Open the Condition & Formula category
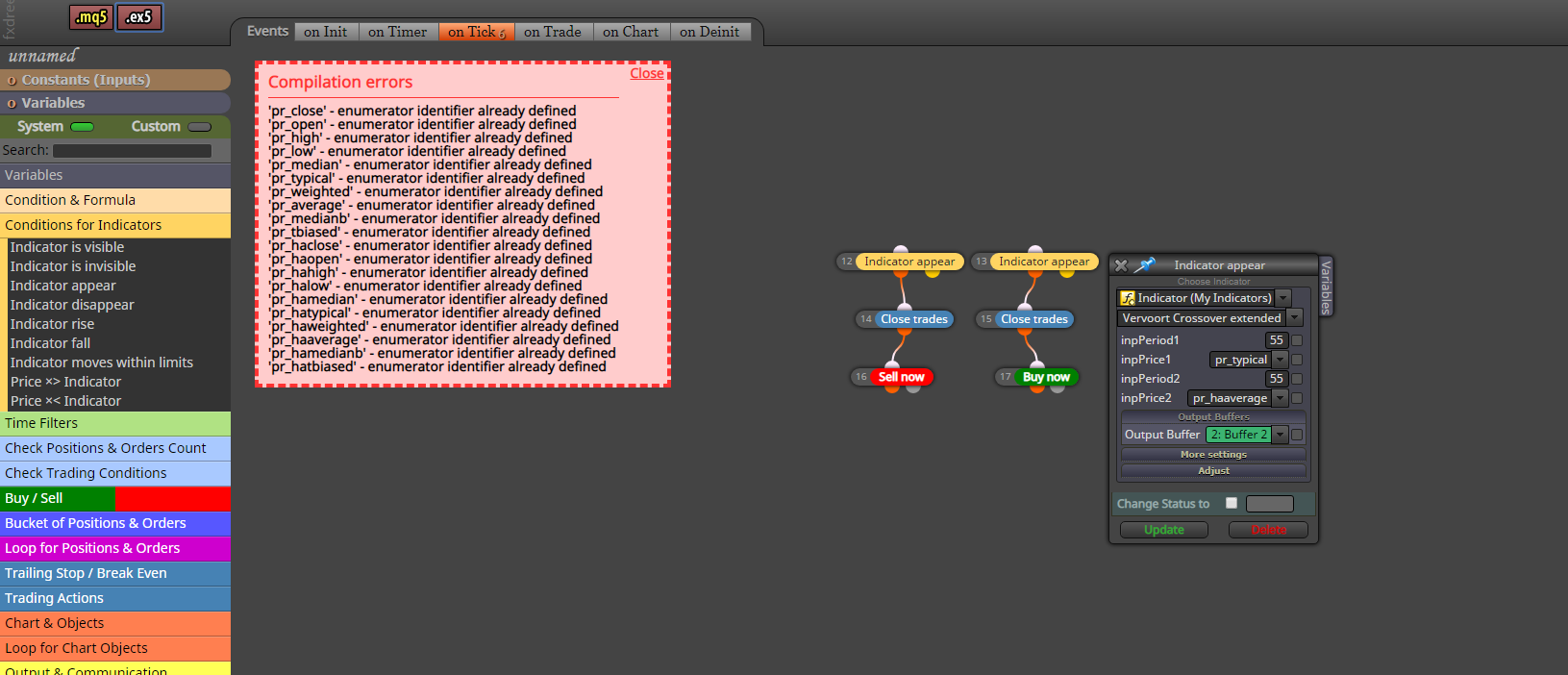1568x675 pixels. point(115,200)
